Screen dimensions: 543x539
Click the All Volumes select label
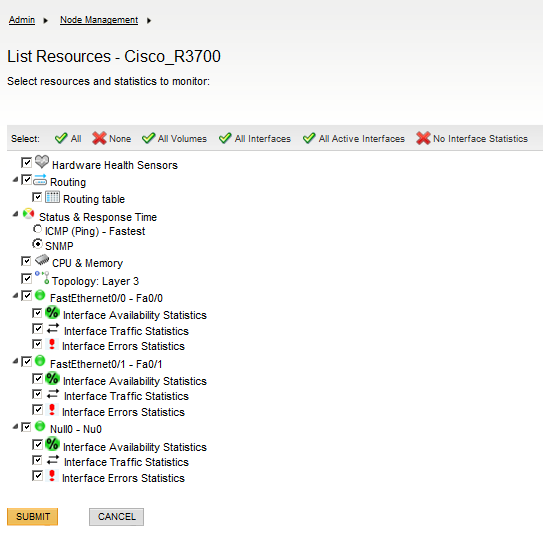point(182,139)
